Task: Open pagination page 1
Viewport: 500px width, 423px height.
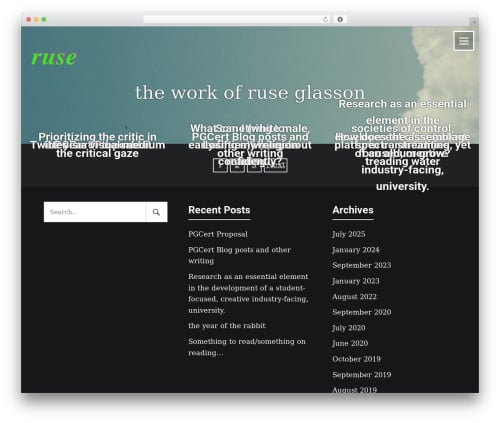Action: [221, 165]
